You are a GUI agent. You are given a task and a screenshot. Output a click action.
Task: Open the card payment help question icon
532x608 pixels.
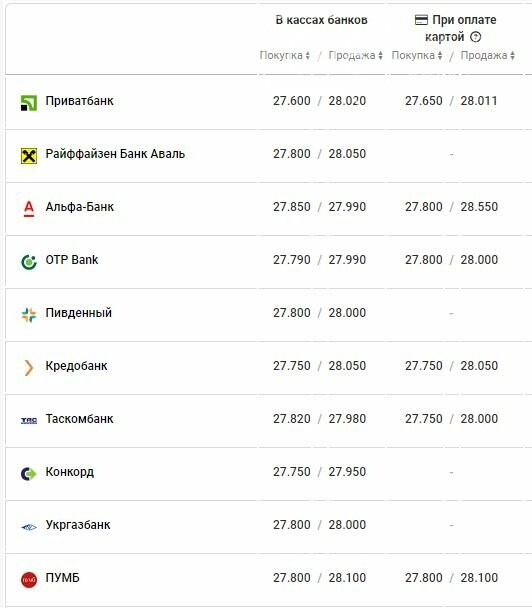[475, 37]
